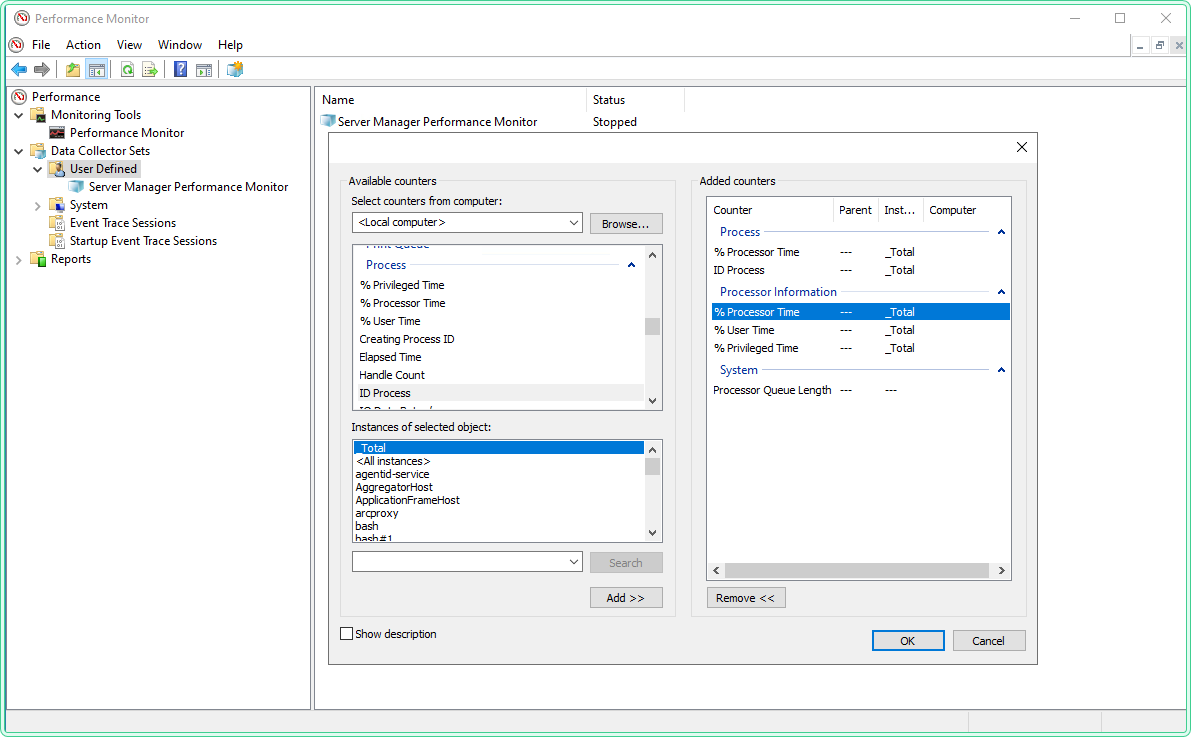Click the Remove << button
The width and height of the screenshot is (1191, 737).
coord(746,598)
